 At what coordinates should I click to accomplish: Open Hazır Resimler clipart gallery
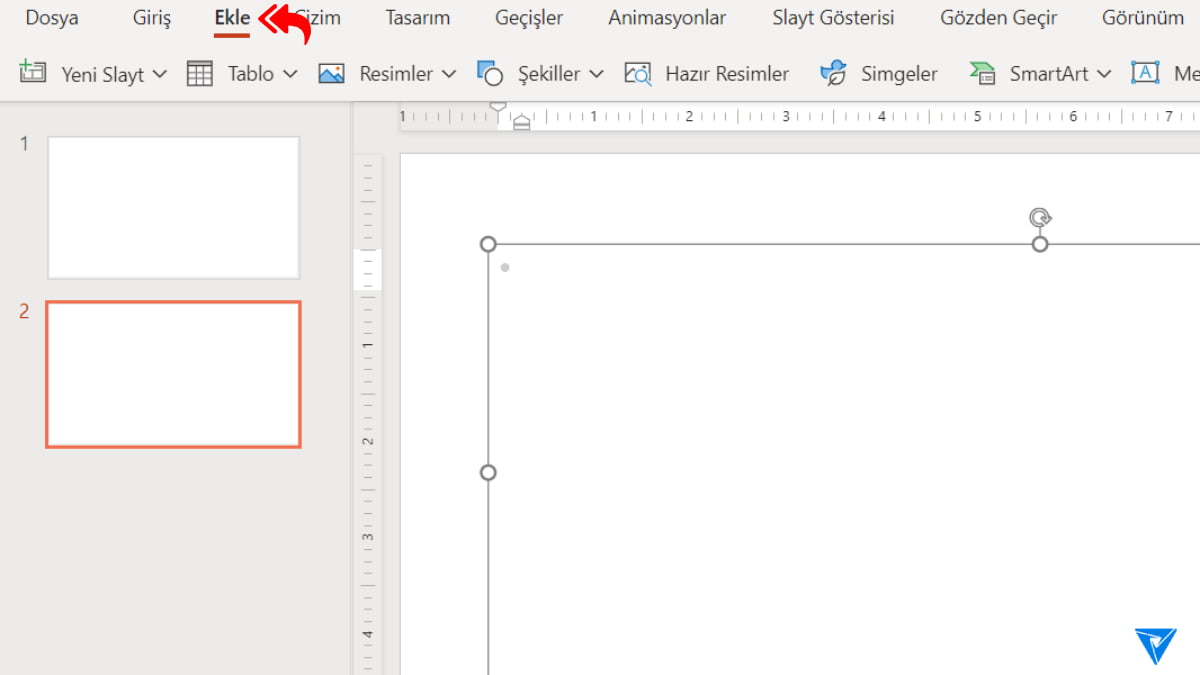click(637, 73)
